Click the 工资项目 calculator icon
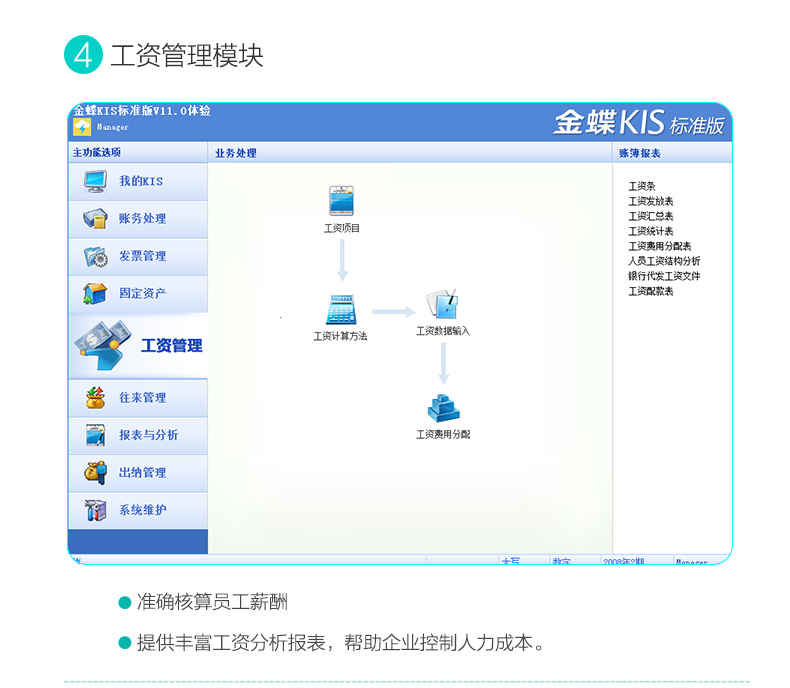The image size is (790, 688). [x=342, y=201]
